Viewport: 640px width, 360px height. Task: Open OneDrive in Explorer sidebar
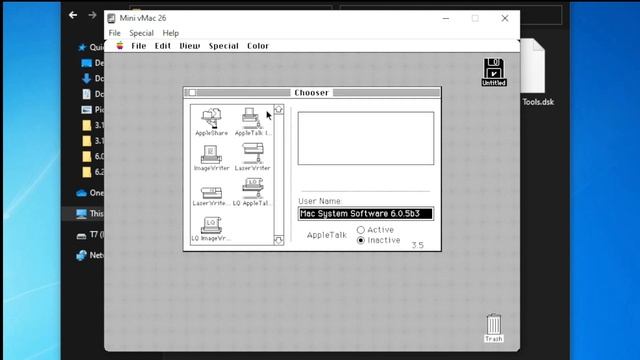[90, 193]
